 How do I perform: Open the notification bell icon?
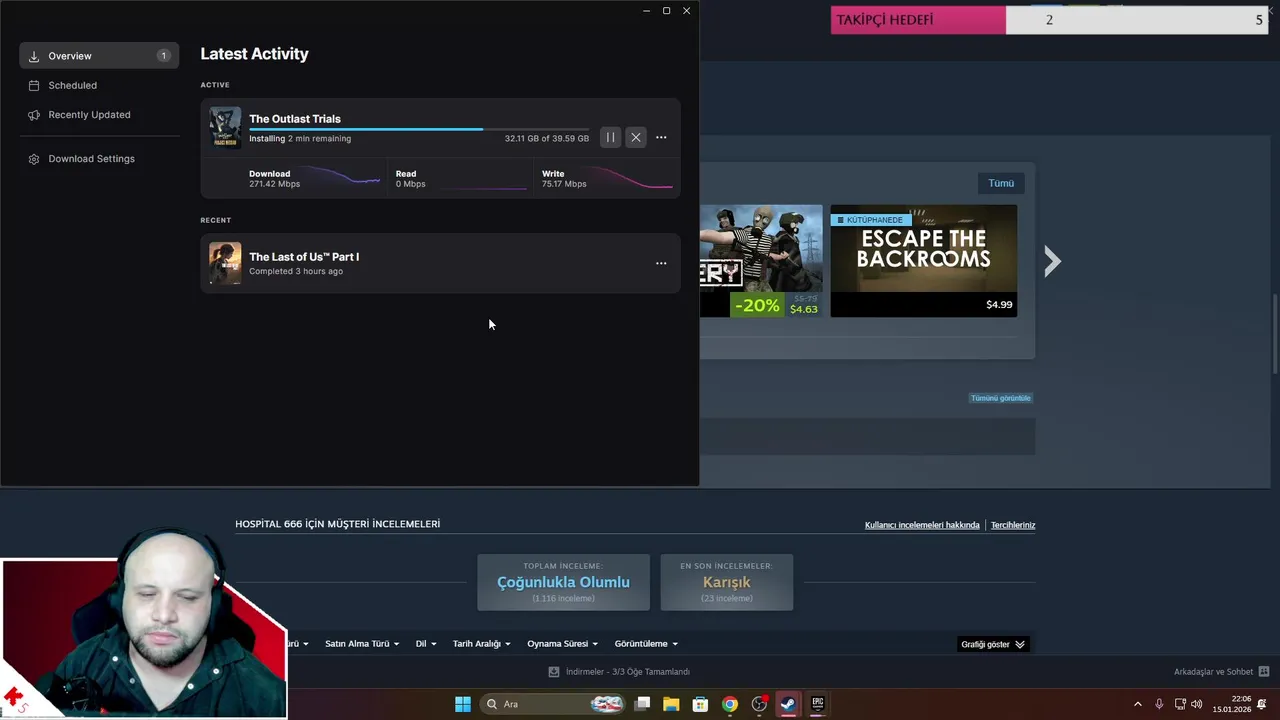(1264, 704)
